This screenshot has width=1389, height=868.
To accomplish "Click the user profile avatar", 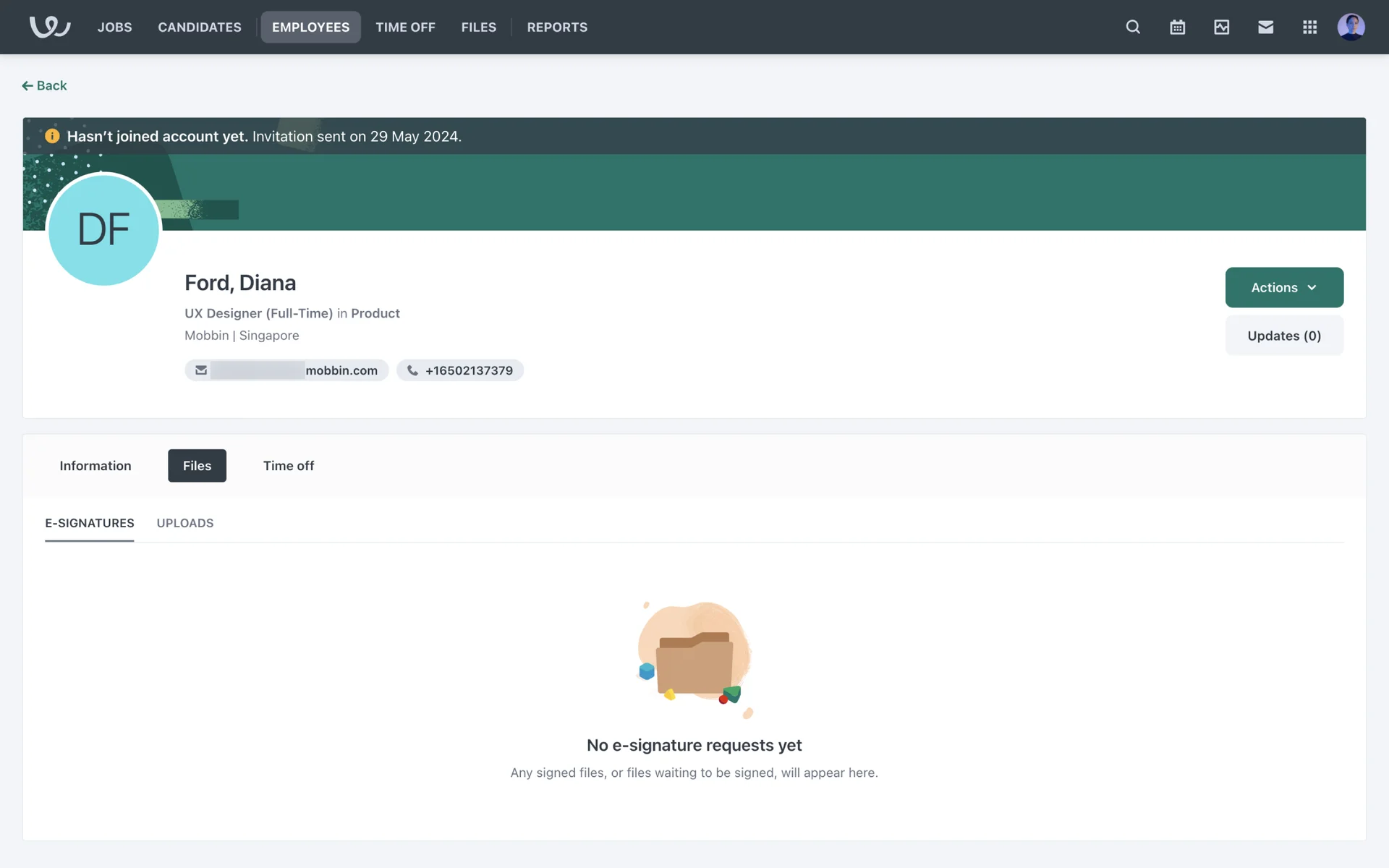I will [1351, 27].
